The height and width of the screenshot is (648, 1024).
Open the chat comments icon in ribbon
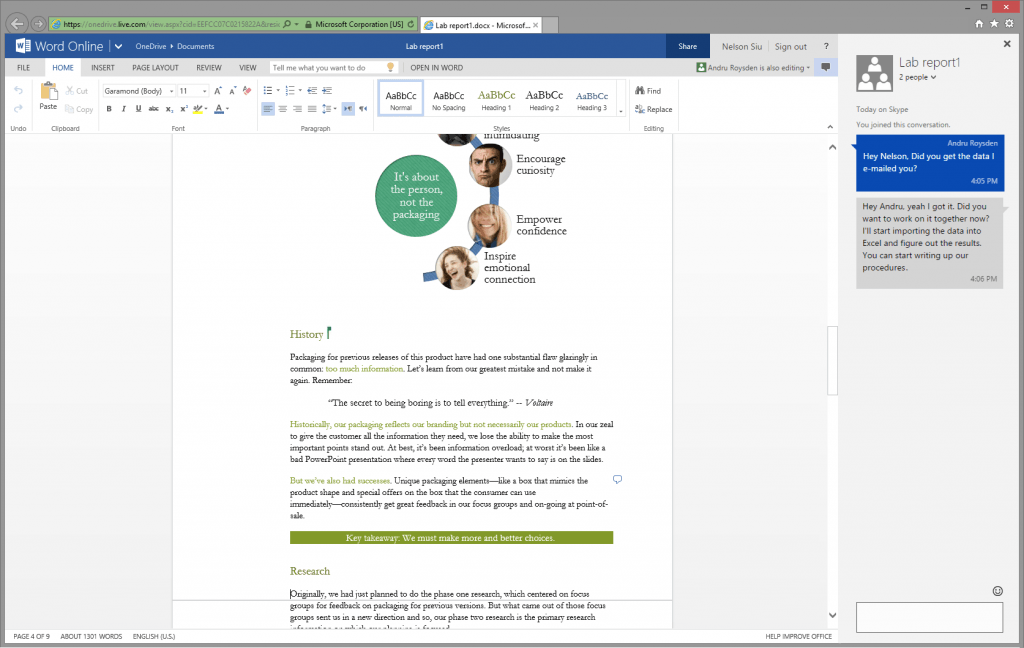[x=825, y=67]
